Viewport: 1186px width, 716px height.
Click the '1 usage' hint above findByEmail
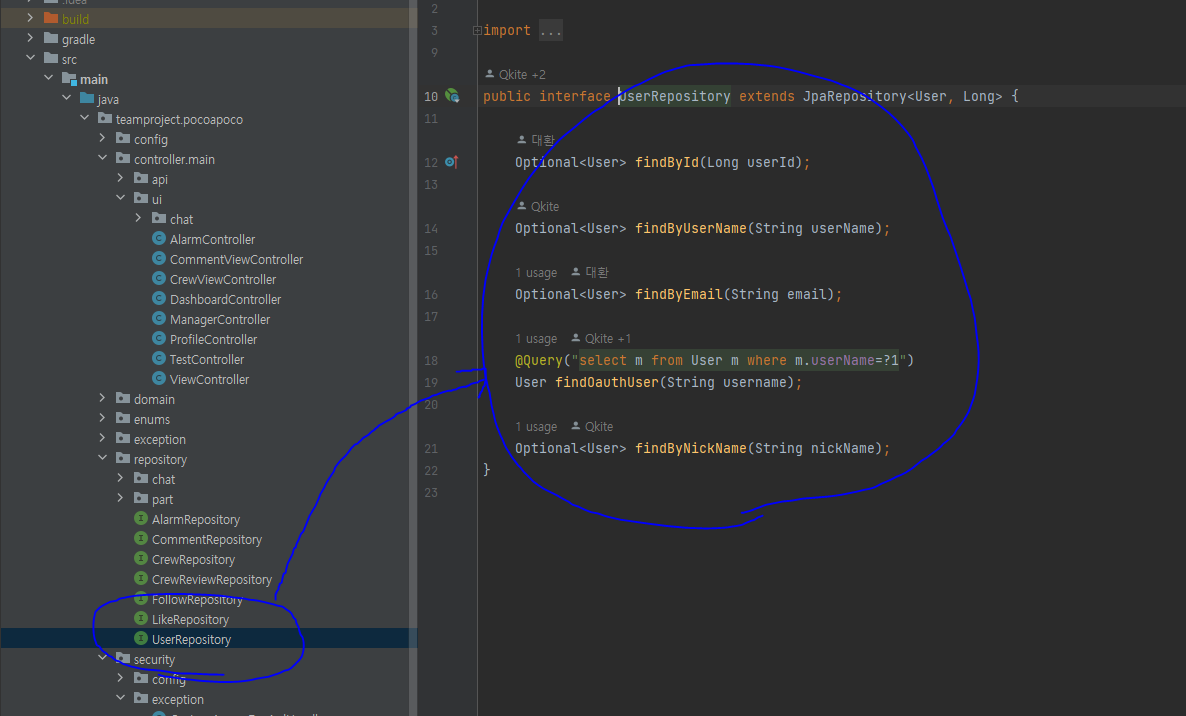[x=536, y=272]
